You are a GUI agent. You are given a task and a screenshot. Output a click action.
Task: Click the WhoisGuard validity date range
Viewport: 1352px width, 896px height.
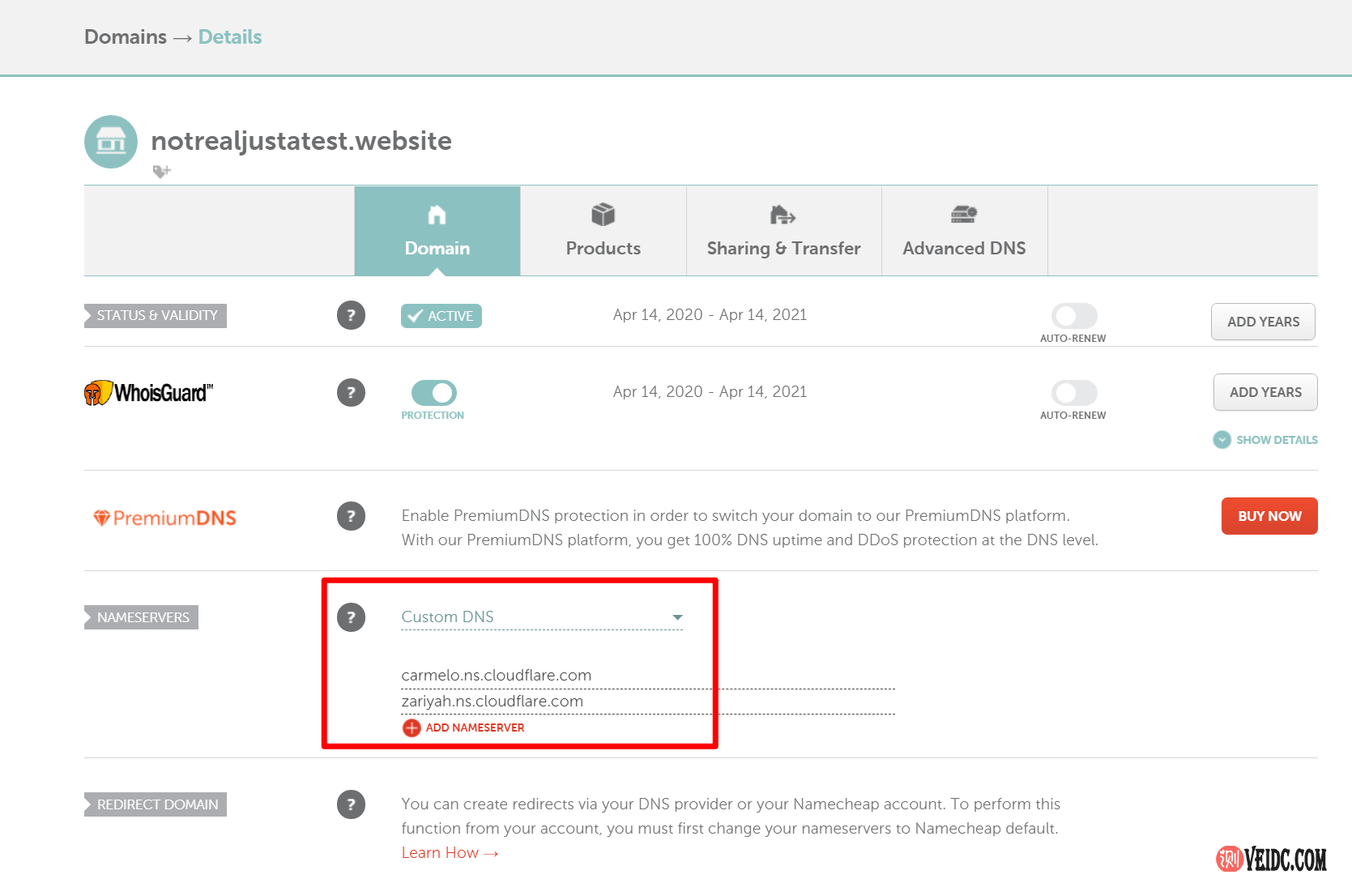point(710,392)
